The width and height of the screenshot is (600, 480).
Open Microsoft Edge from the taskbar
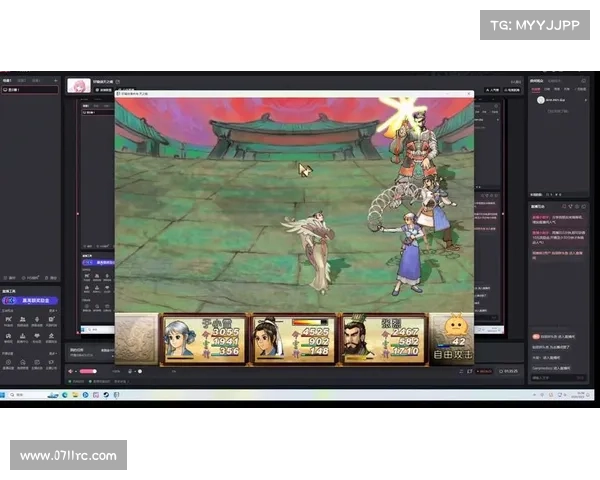65,395
